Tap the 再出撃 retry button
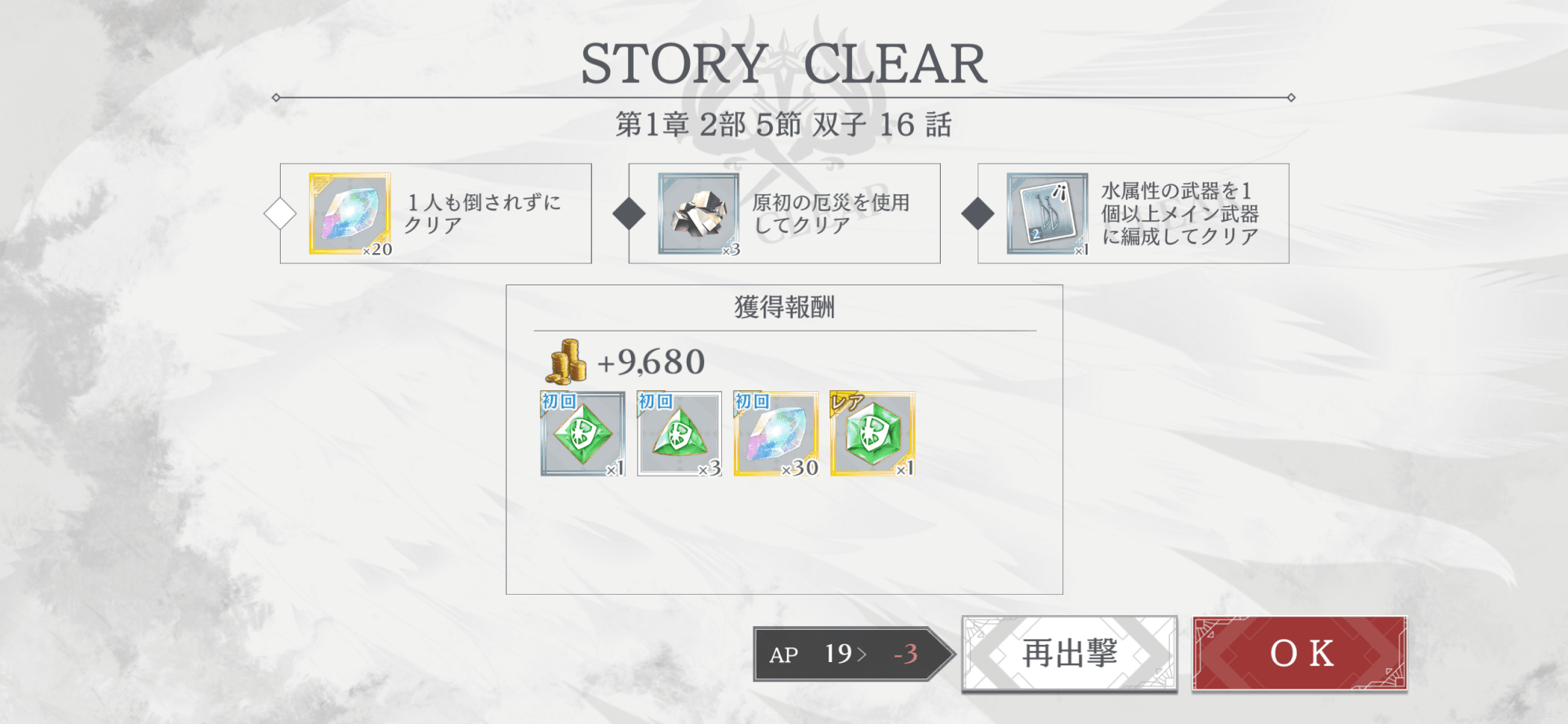Viewport: 1568px width, 724px height. pyautogui.click(x=1070, y=653)
